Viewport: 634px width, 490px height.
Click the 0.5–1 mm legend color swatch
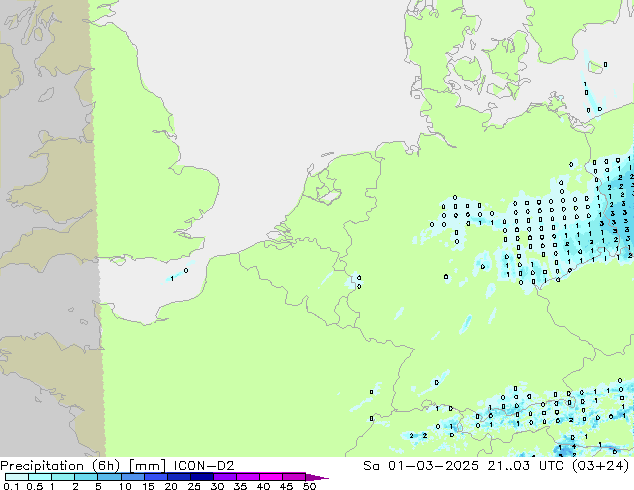pos(40,477)
